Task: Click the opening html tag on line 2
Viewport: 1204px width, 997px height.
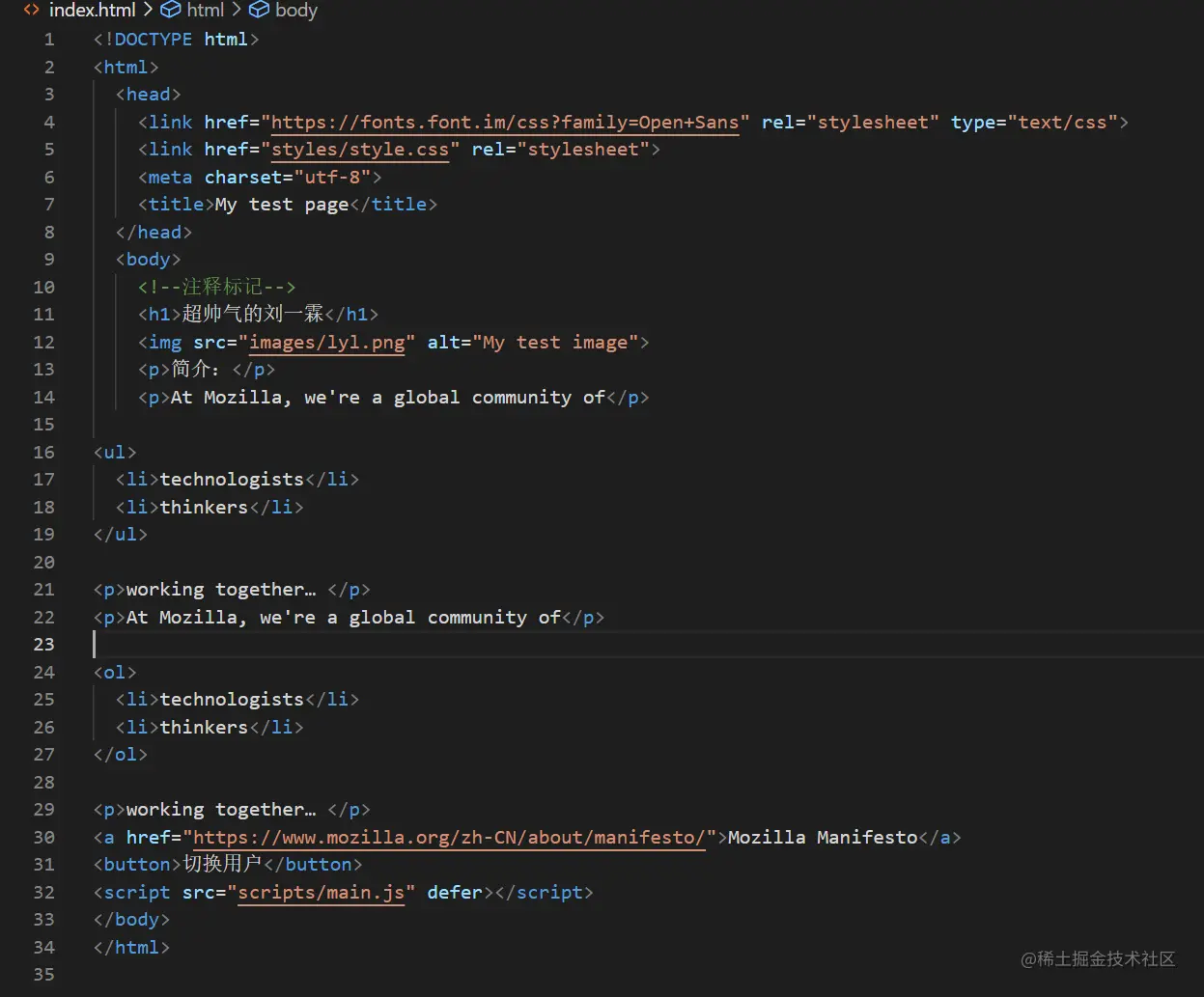Action: (126, 68)
